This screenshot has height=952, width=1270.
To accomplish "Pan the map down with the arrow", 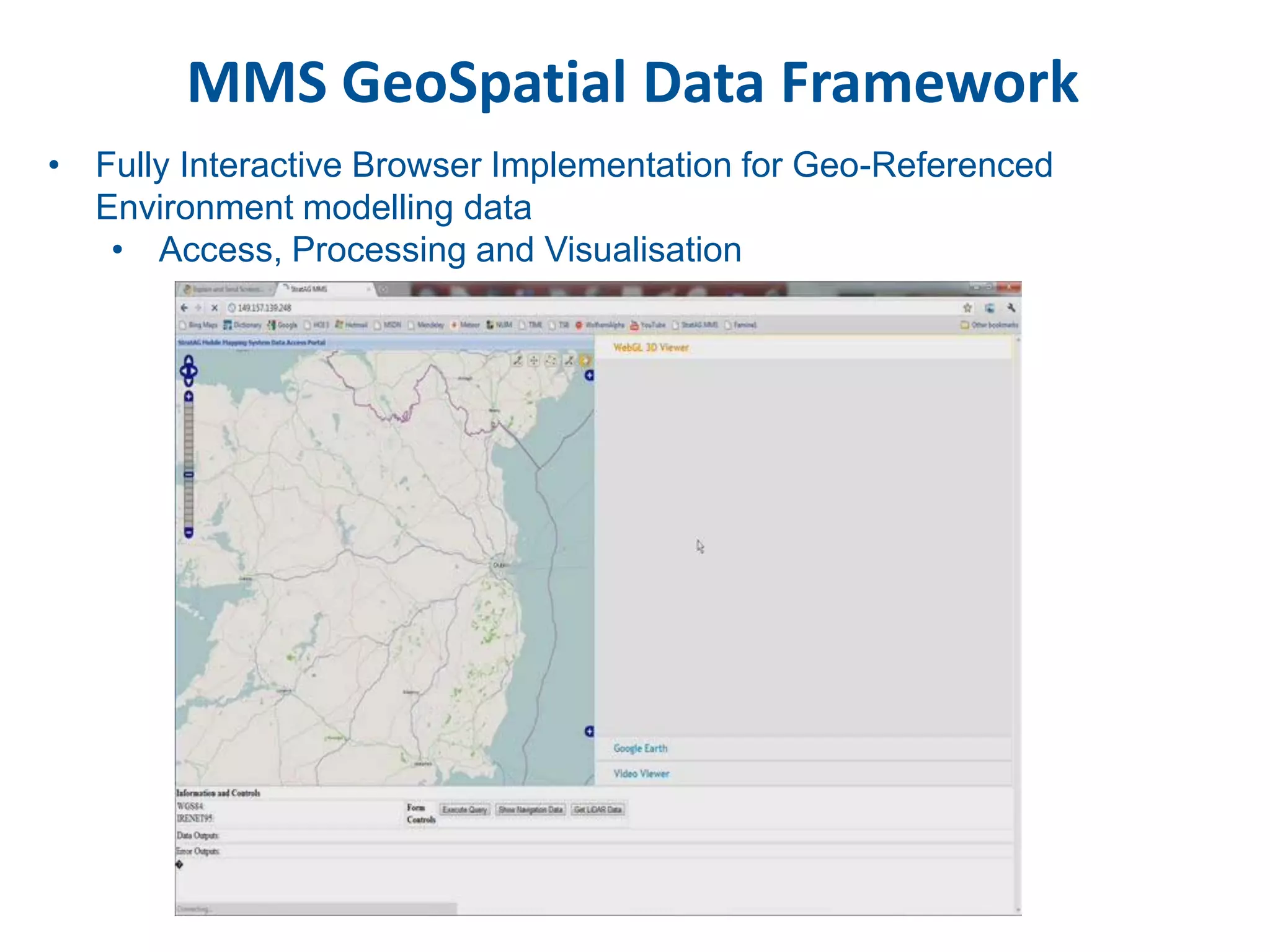I will 189,382.
